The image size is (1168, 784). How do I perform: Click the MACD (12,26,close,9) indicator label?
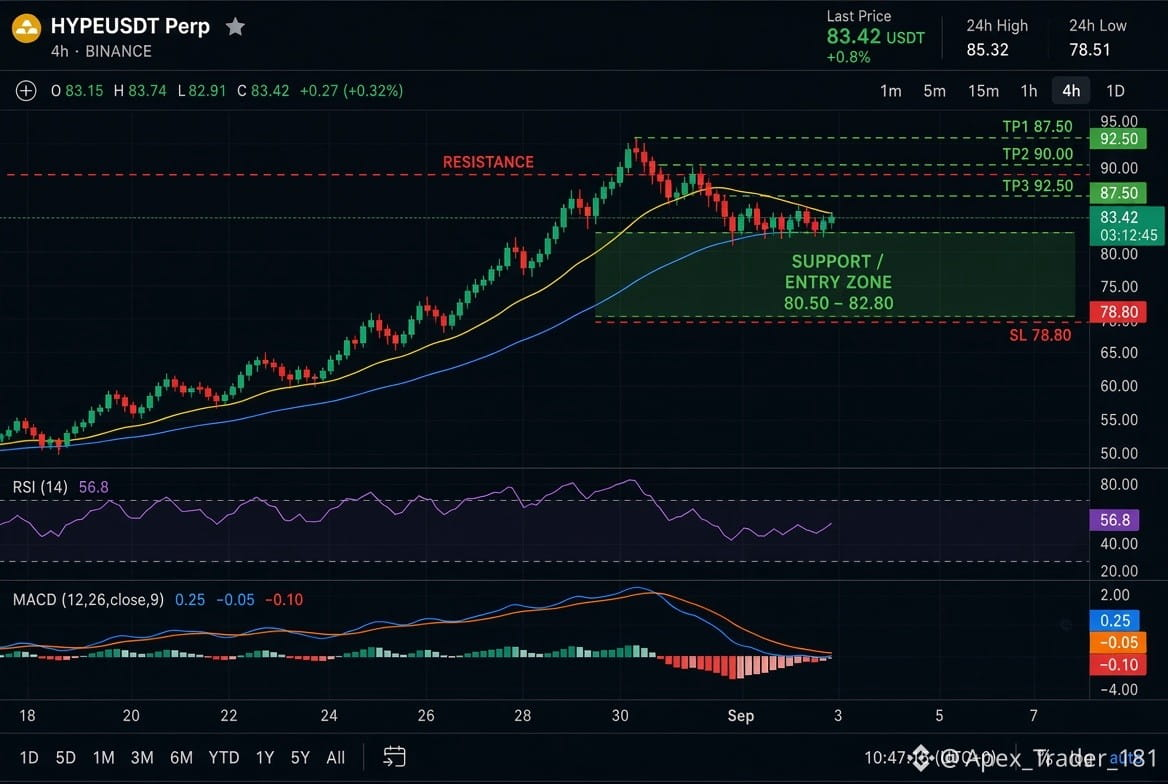coord(88,600)
